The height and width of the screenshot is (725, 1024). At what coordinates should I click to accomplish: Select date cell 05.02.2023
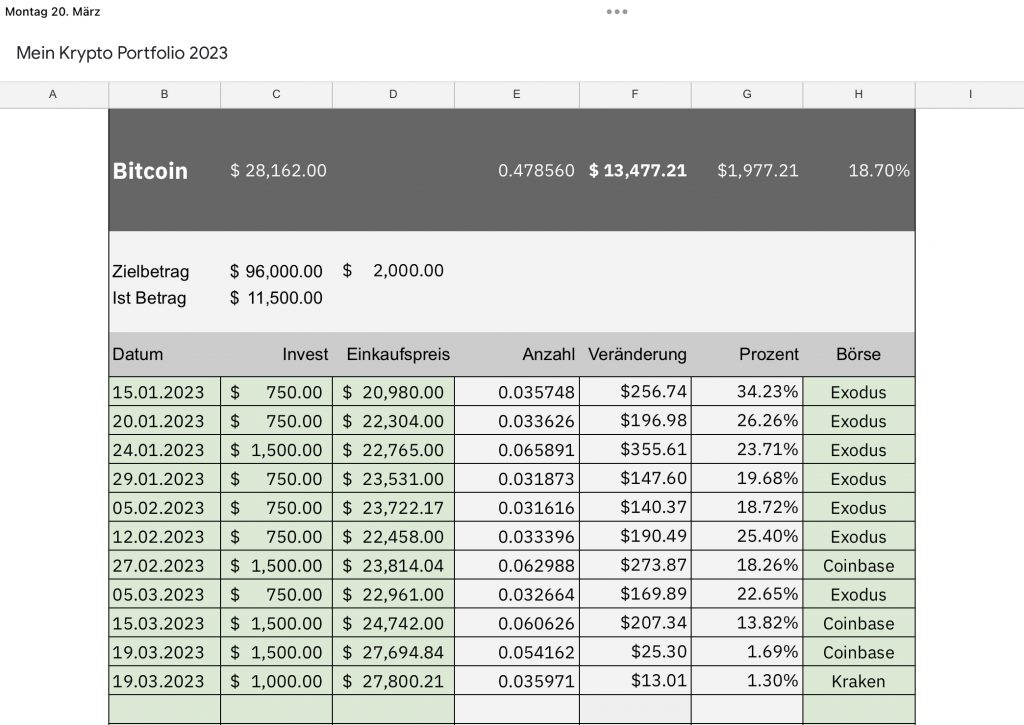[165, 508]
